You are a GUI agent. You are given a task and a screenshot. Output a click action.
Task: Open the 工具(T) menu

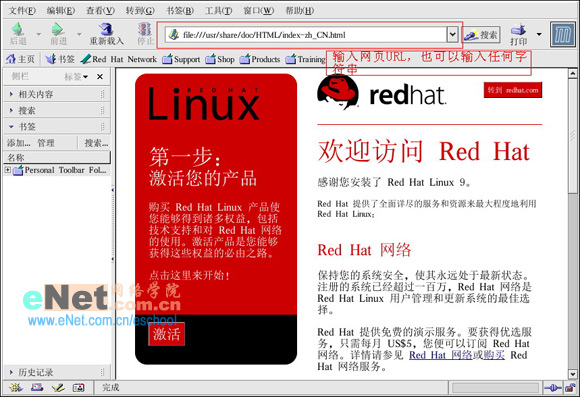coord(219,10)
